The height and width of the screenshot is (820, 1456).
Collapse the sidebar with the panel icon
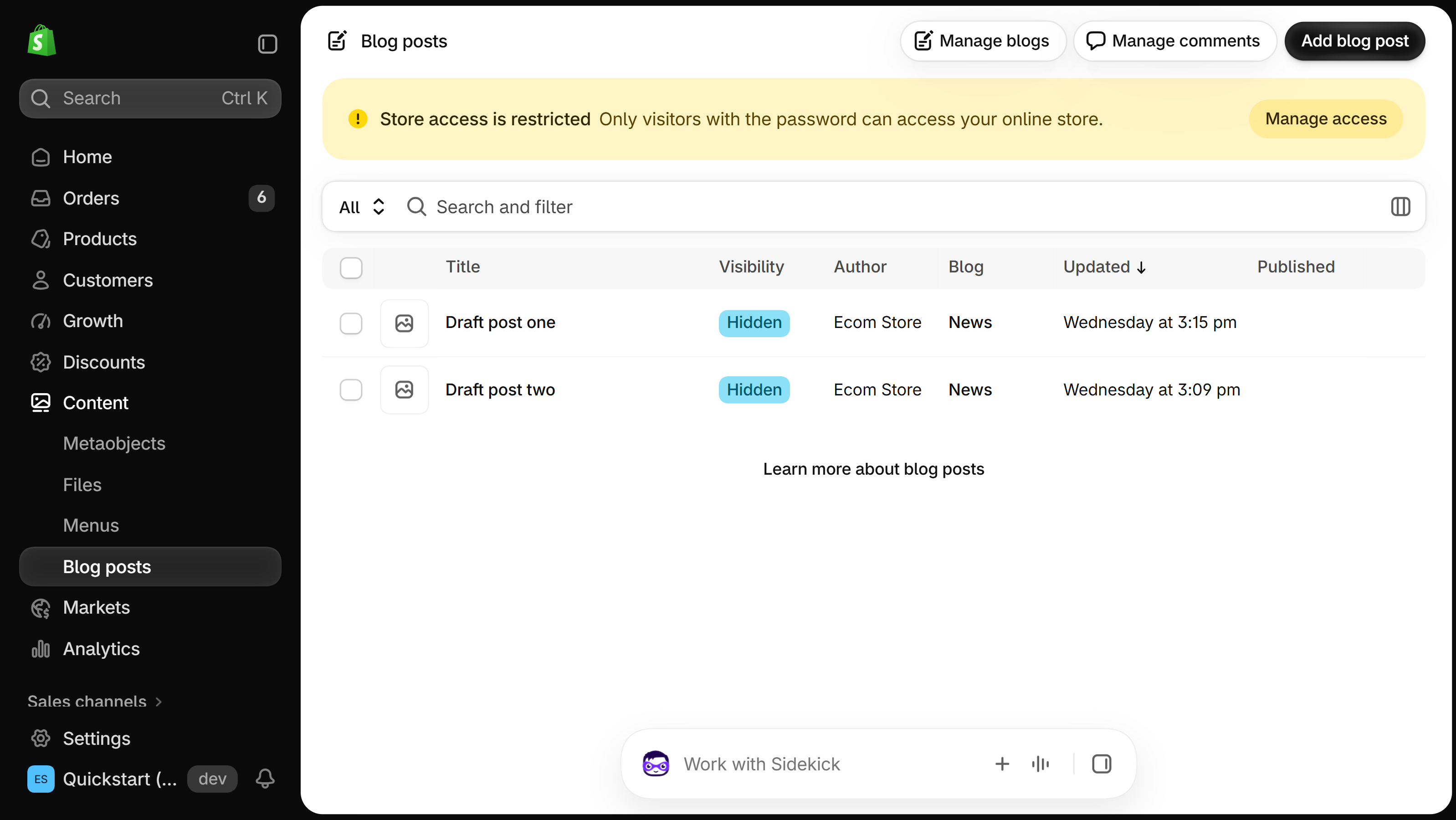[267, 44]
